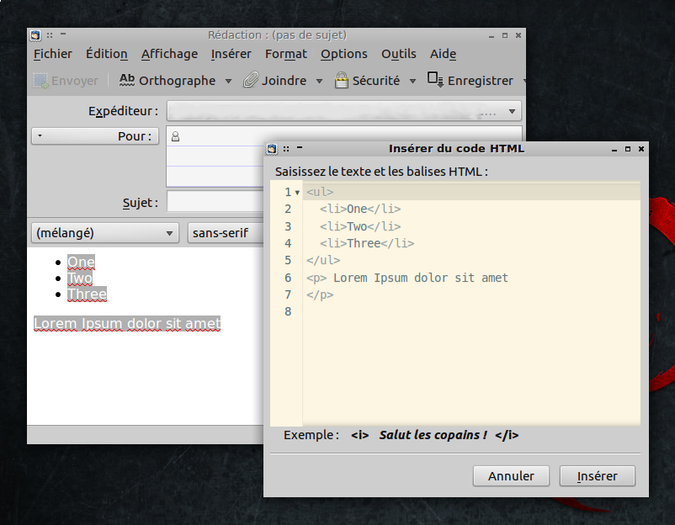Click the Envoyer send button
The width and height of the screenshot is (675, 525).
(x=66, y=80)
